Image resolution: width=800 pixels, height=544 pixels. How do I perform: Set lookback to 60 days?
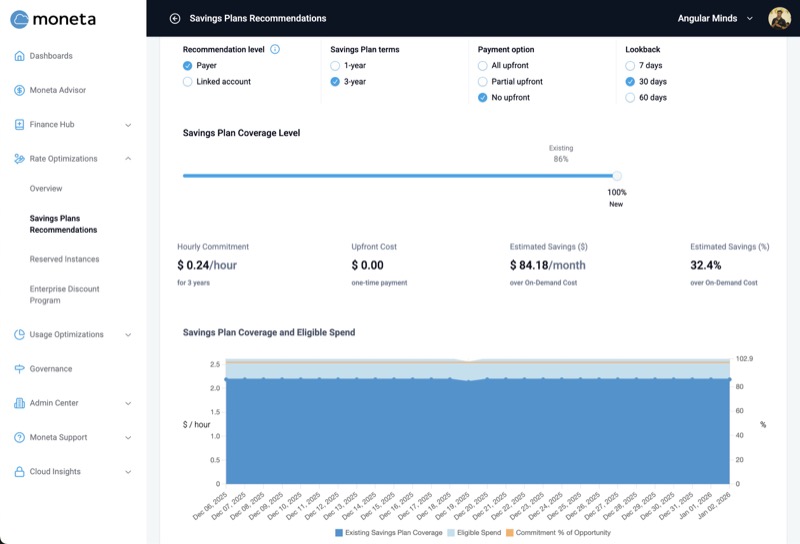tap(630, 98)
